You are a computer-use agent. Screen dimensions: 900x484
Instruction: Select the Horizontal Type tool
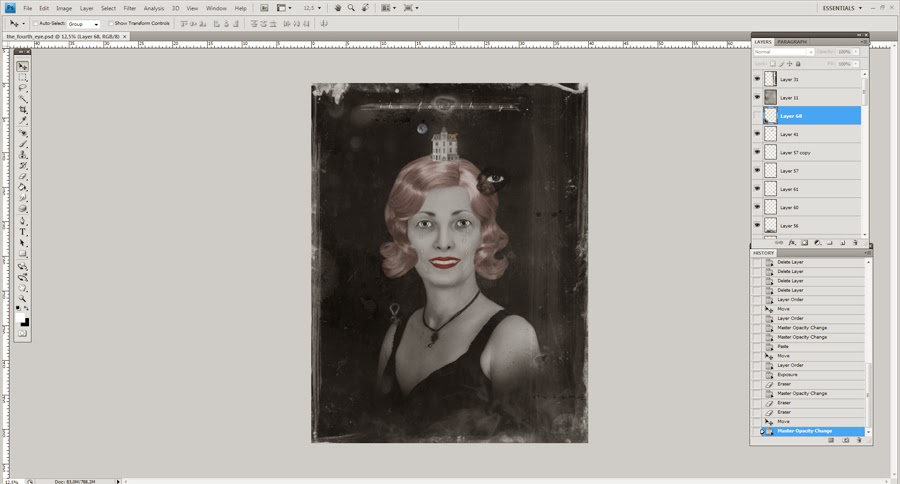coord(23,231)
